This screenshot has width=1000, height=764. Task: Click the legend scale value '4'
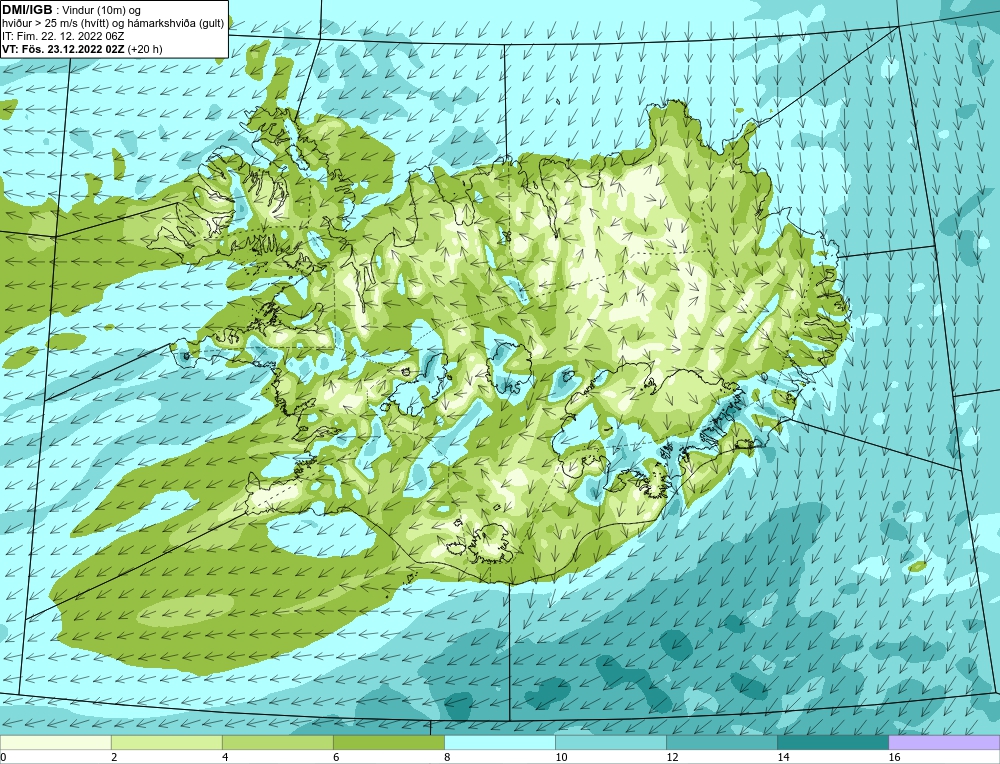click(x=225, y=757)
